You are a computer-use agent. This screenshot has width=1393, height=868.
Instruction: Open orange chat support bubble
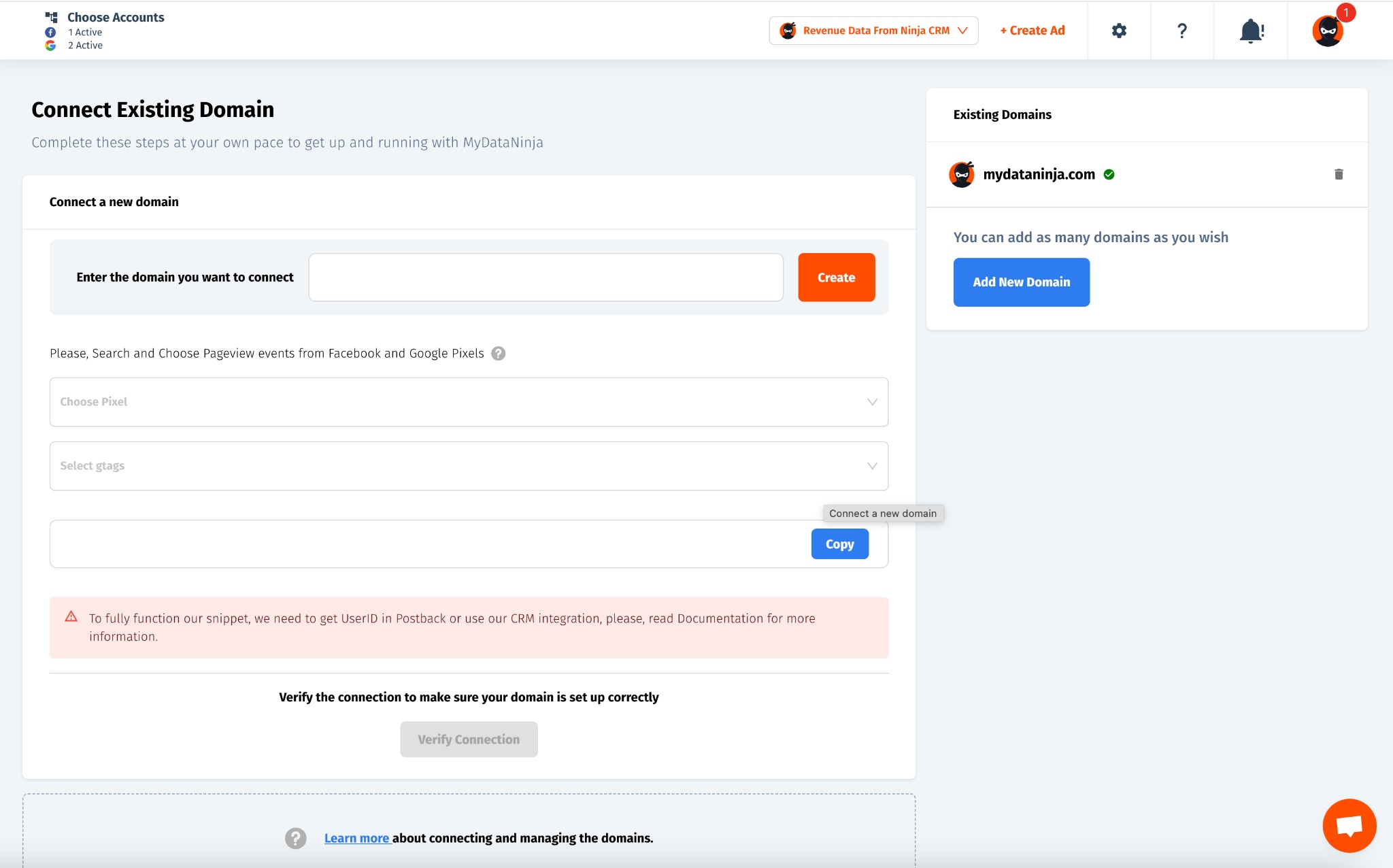tap(1349, 825)
